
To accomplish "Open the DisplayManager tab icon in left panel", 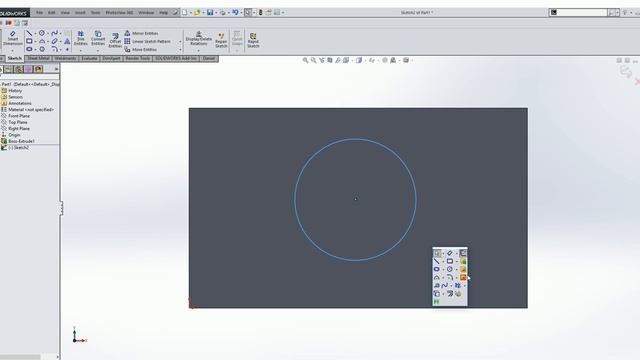I will 38,69.
